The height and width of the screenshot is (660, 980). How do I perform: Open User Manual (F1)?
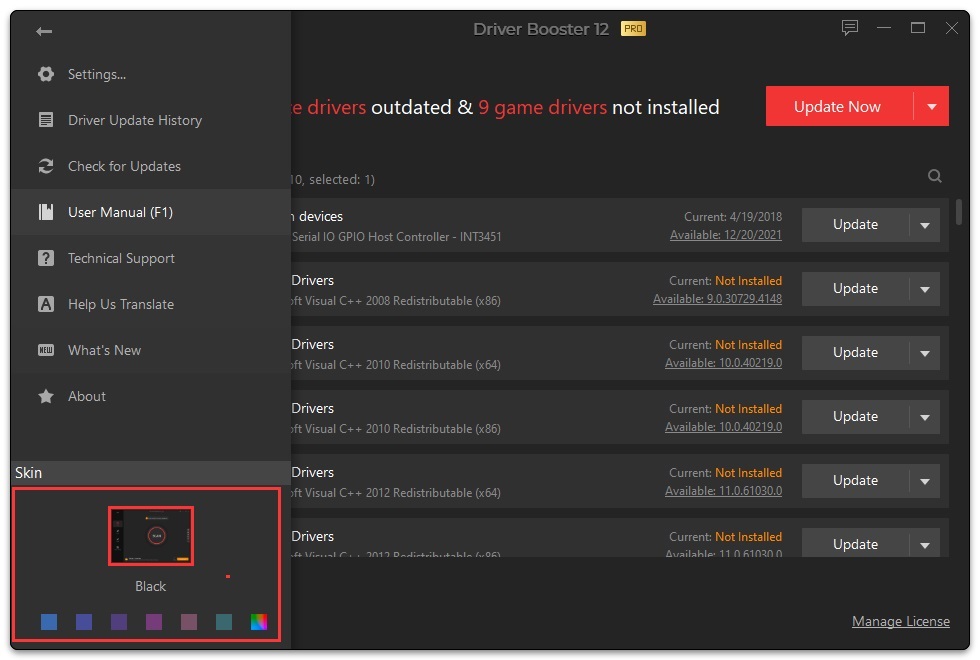pyautogui.click(x=151, y=212)
